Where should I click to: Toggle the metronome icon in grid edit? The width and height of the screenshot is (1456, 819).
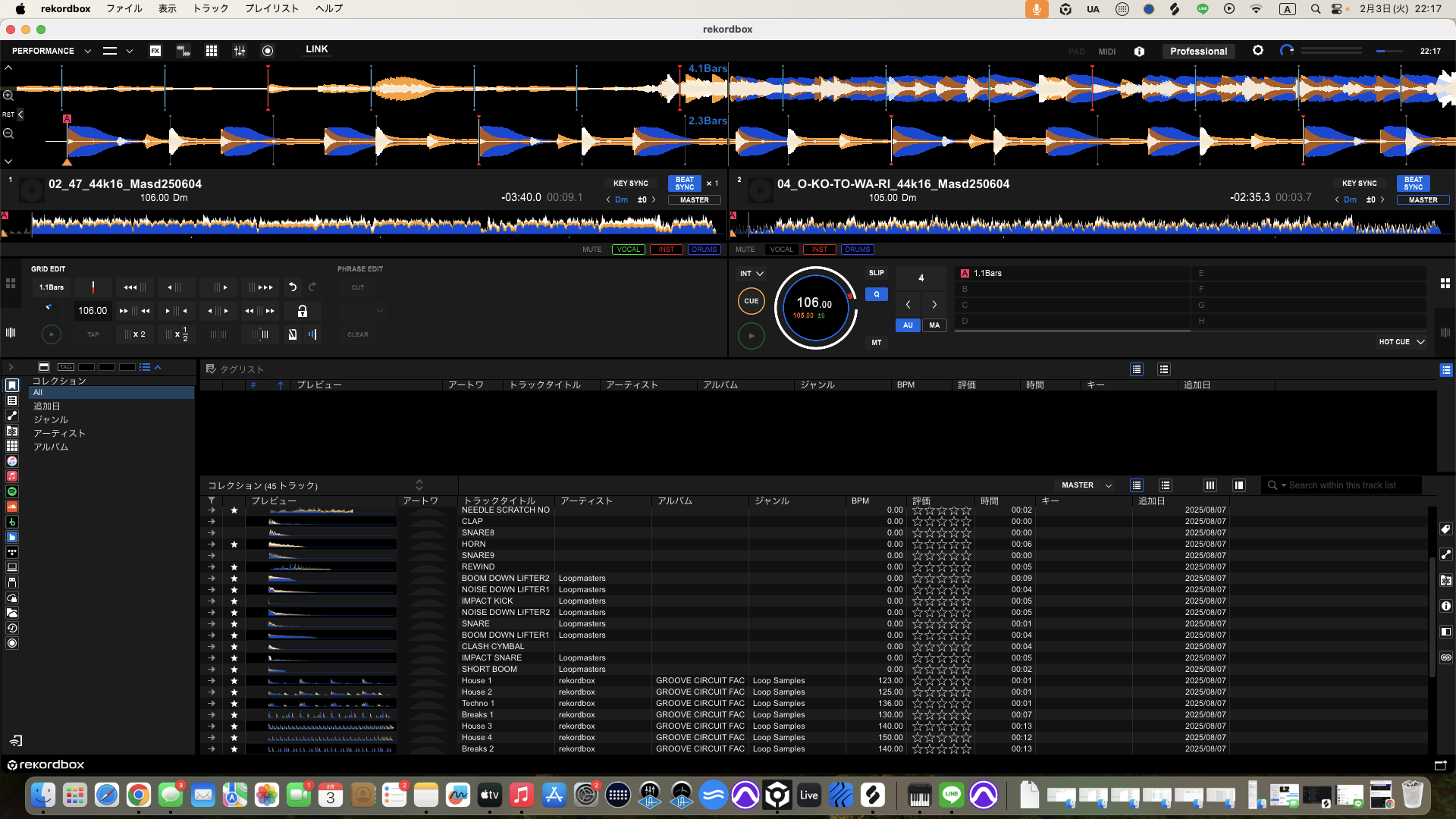click(293, 334)
